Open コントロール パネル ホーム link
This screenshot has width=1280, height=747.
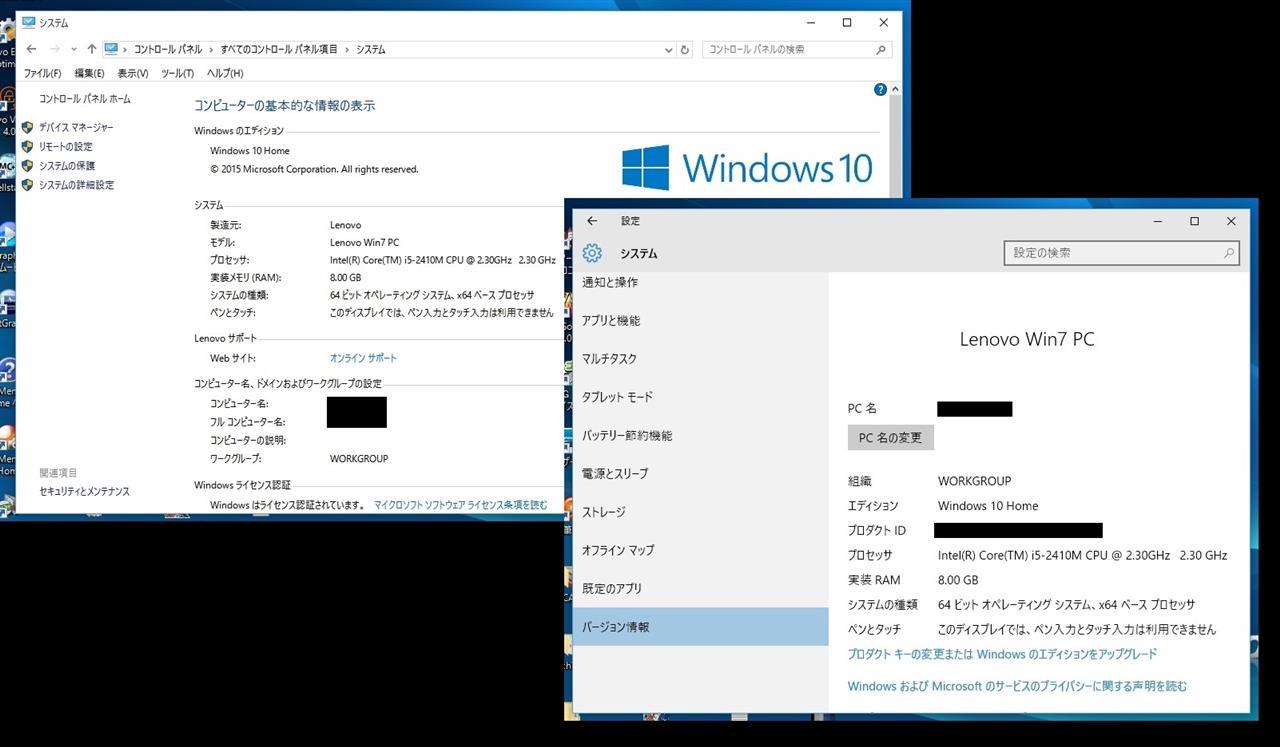coord(85,99)
